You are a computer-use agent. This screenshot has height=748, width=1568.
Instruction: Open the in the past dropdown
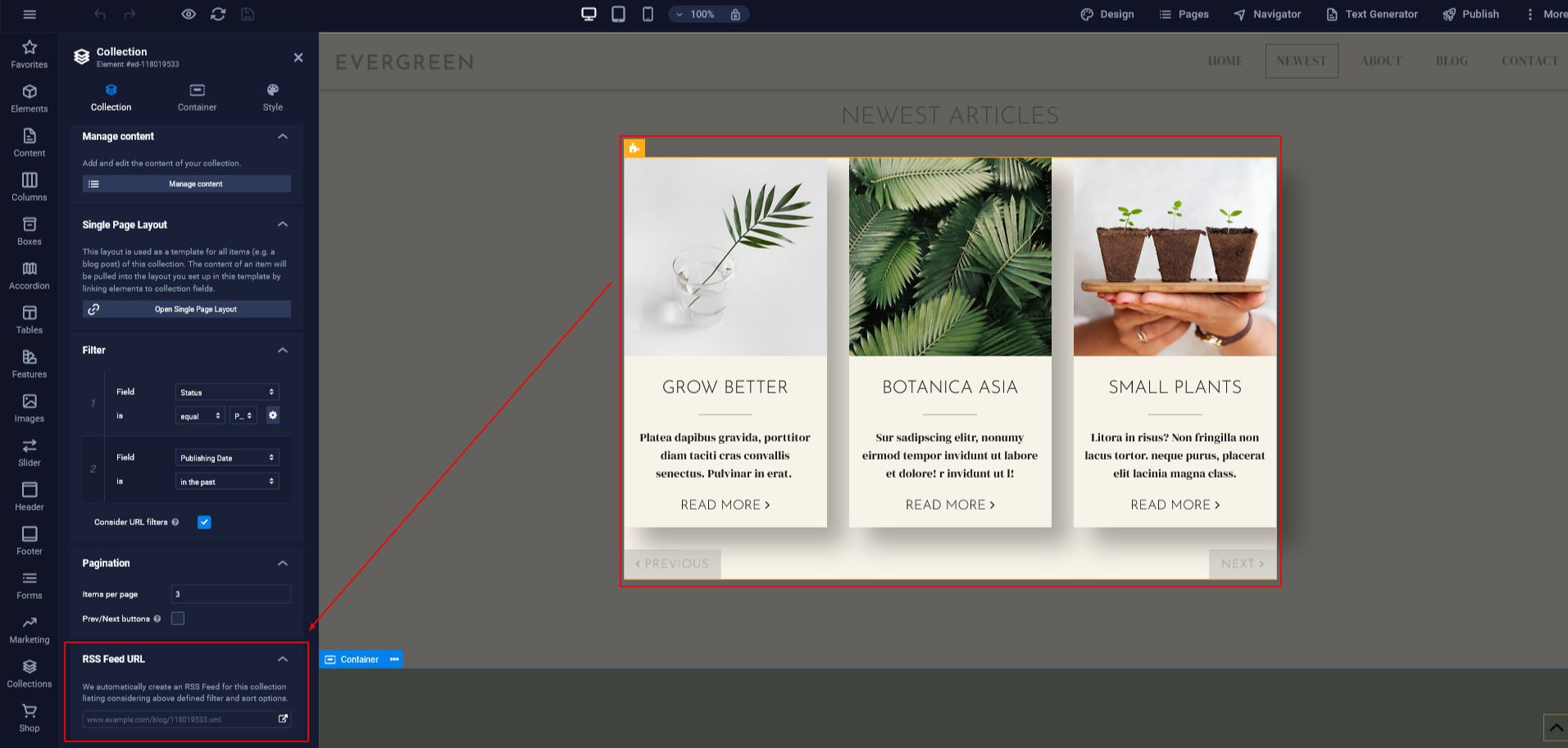(x=227, y=482)
